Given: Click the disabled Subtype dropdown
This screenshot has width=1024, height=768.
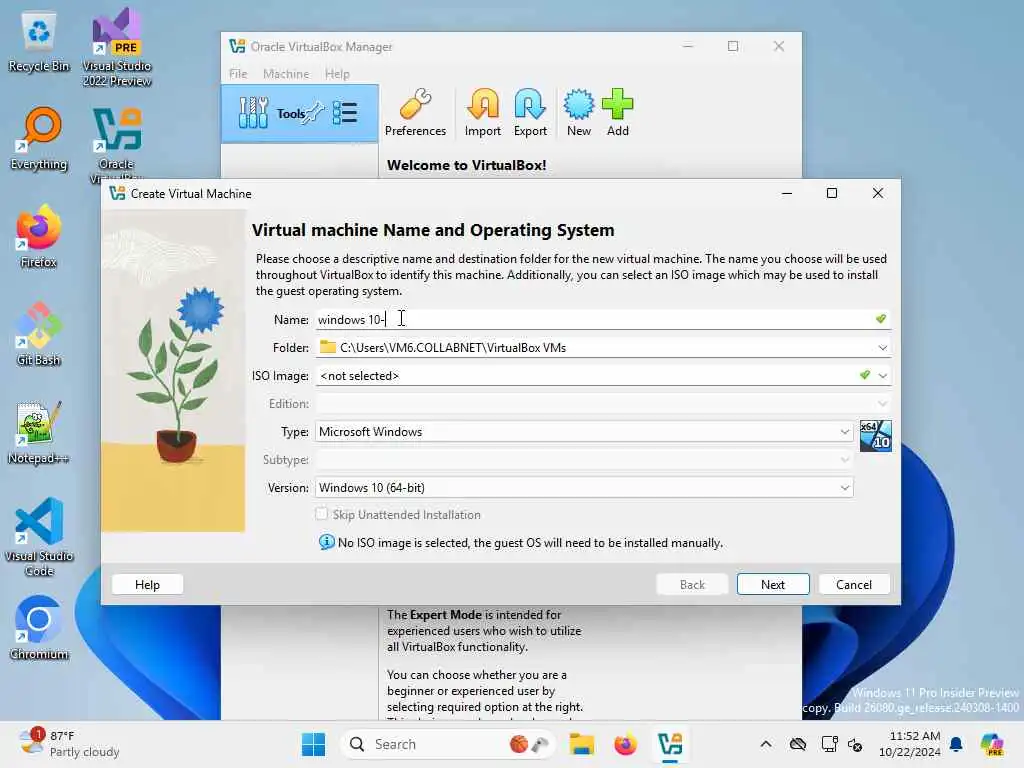Looking at the screenshot, I should pos(584,460).
